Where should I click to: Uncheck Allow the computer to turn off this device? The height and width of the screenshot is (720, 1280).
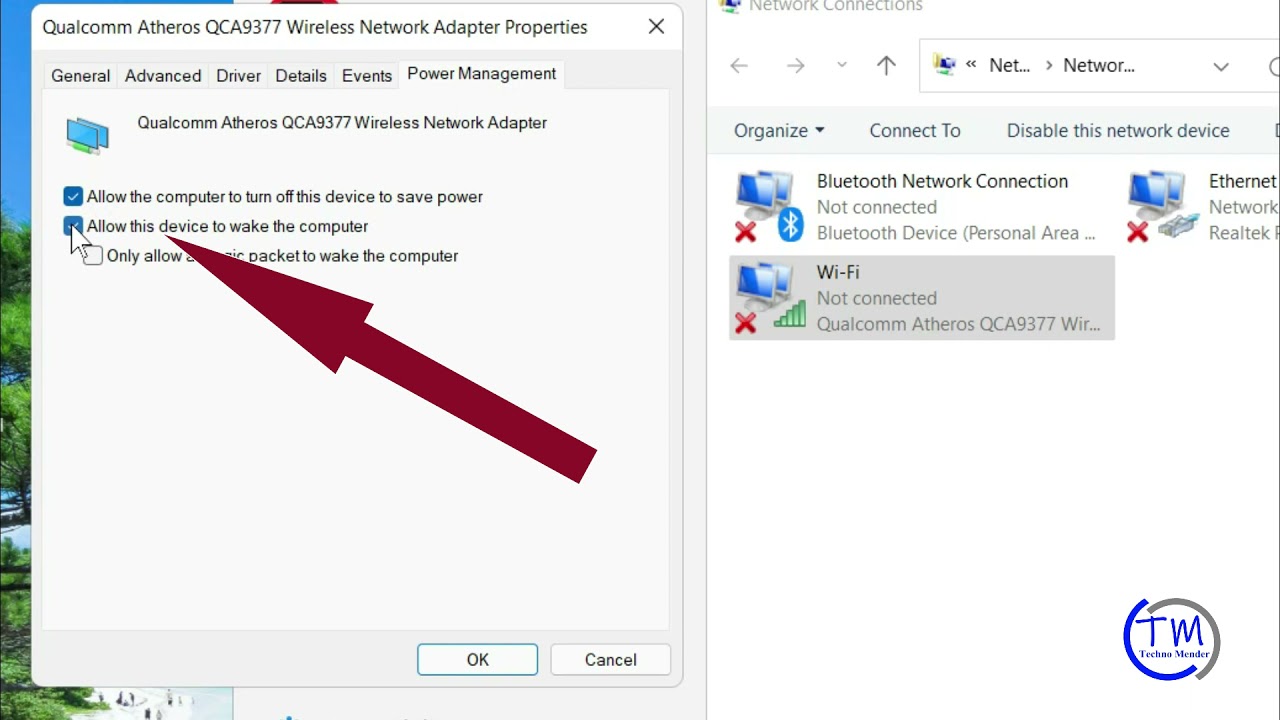(73, 197)
